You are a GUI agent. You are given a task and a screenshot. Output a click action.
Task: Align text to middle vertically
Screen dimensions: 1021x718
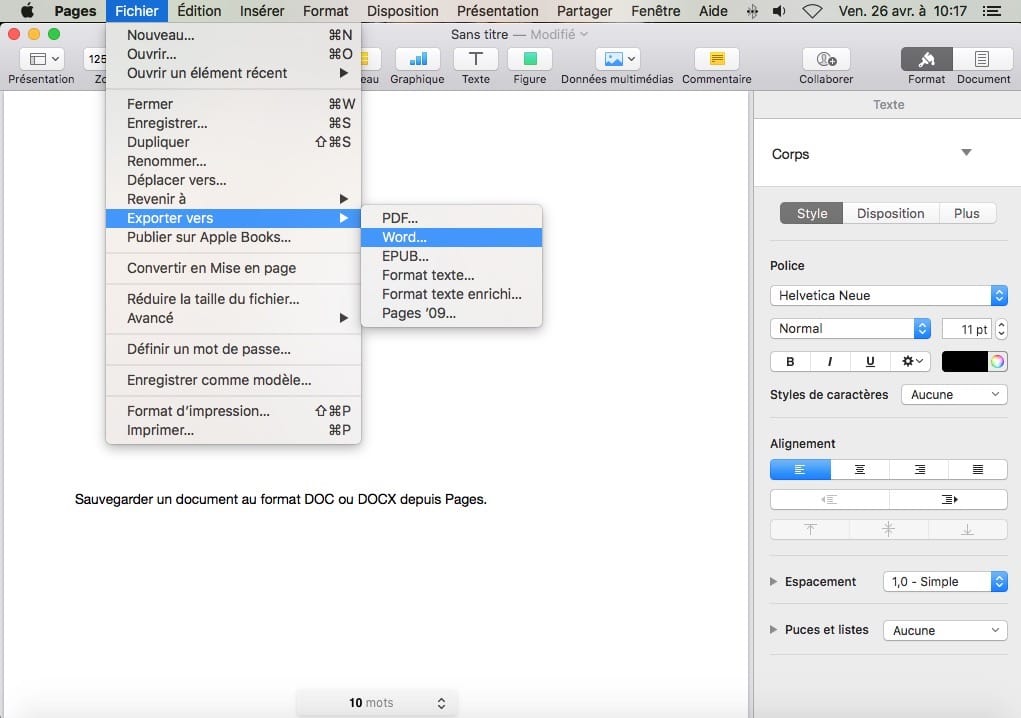click(888, 529)
